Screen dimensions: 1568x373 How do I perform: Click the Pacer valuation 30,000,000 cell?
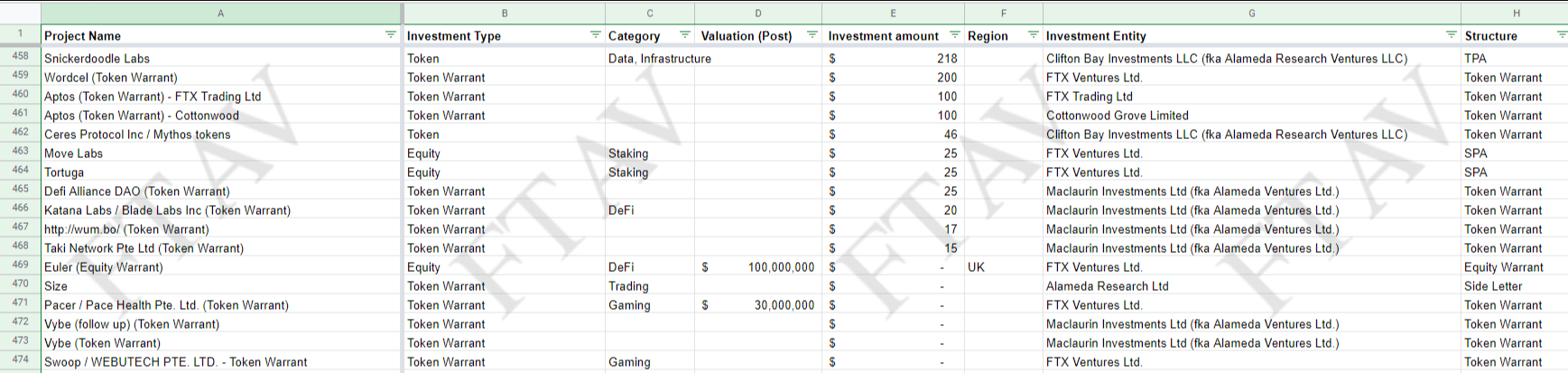click(758, 305)
